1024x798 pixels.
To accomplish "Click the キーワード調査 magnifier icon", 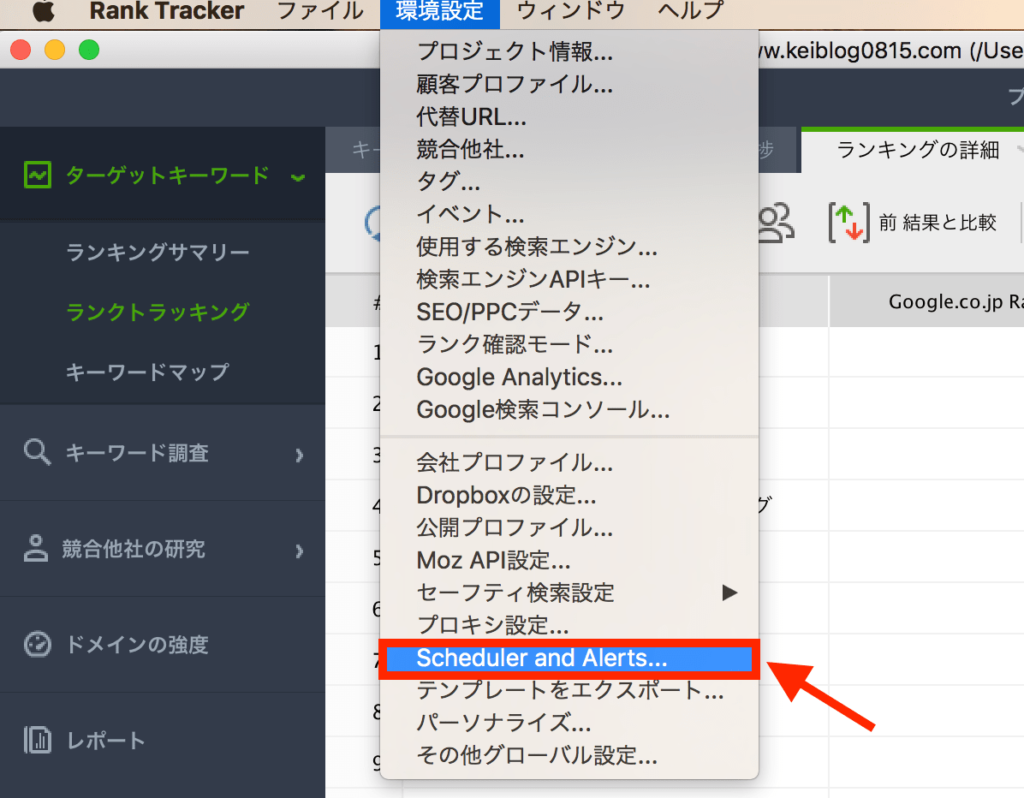I will pyautogui.click(x=37, y=452).
